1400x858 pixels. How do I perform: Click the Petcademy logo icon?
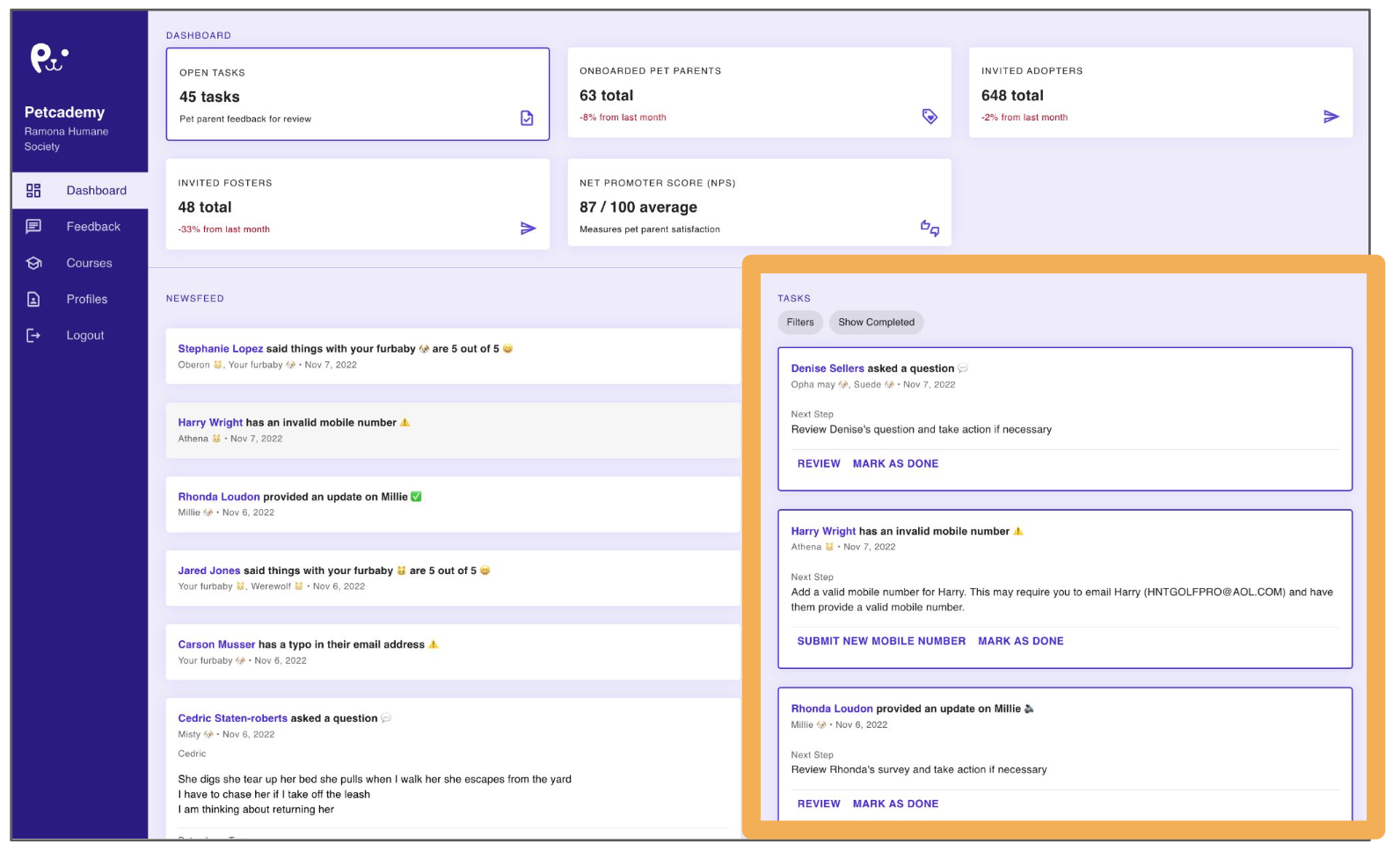pyautogui.click(x=49, y=58)
